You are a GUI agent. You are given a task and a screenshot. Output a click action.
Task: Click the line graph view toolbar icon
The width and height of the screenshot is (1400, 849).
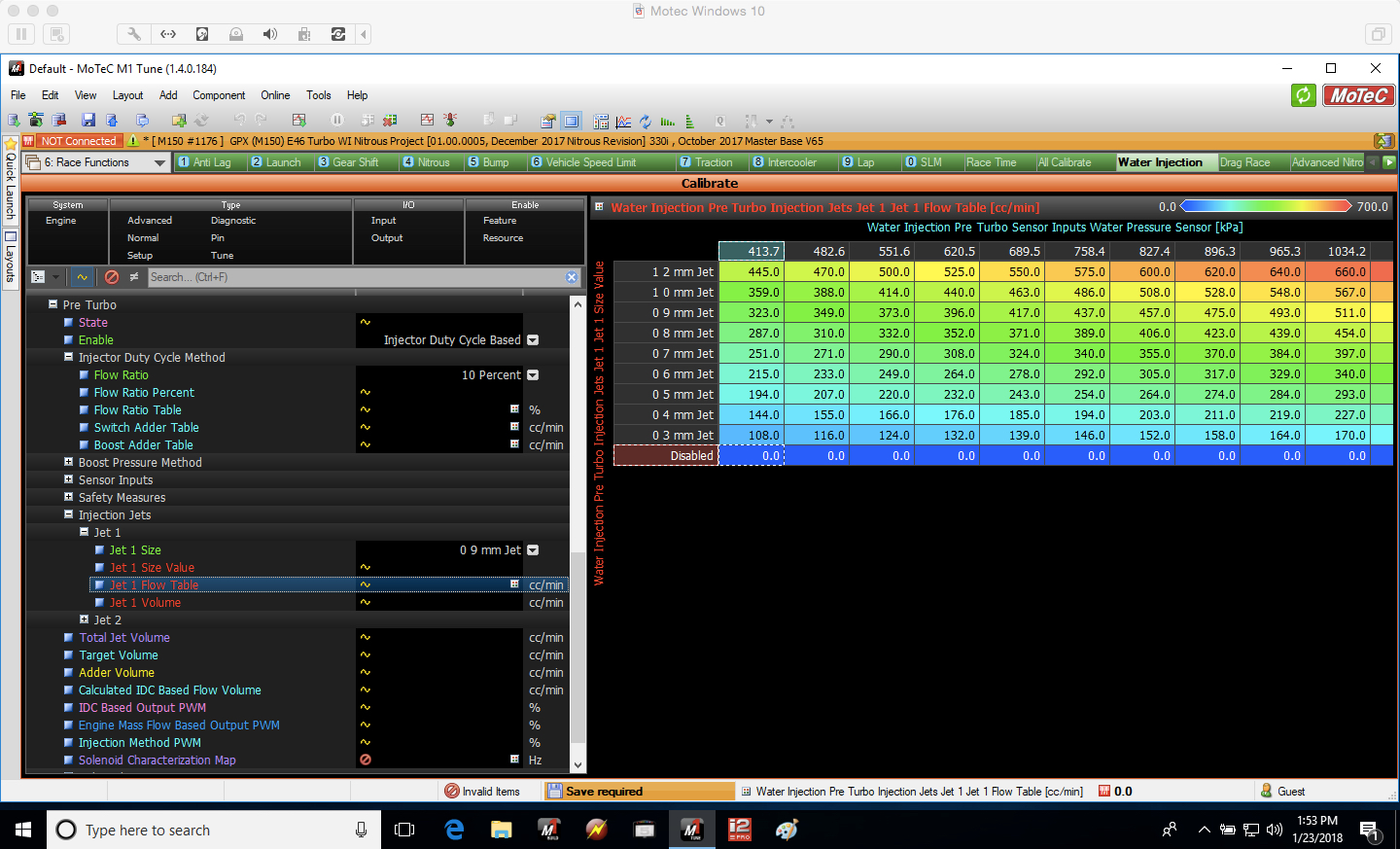click(623, 122)
